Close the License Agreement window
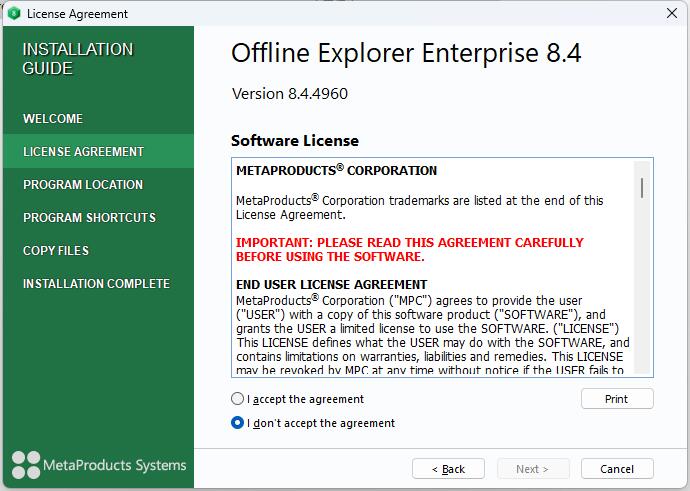The image size is (690, 491). tap(666, 14)
